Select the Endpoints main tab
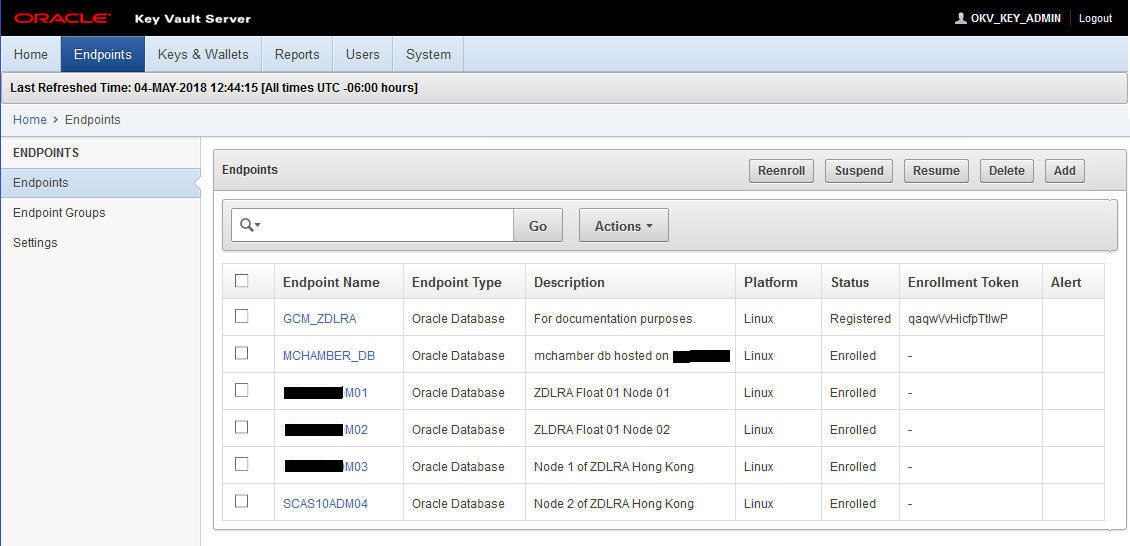This screenshot has width=1130, height=546. pyautogui.click(x=103, y=55)
